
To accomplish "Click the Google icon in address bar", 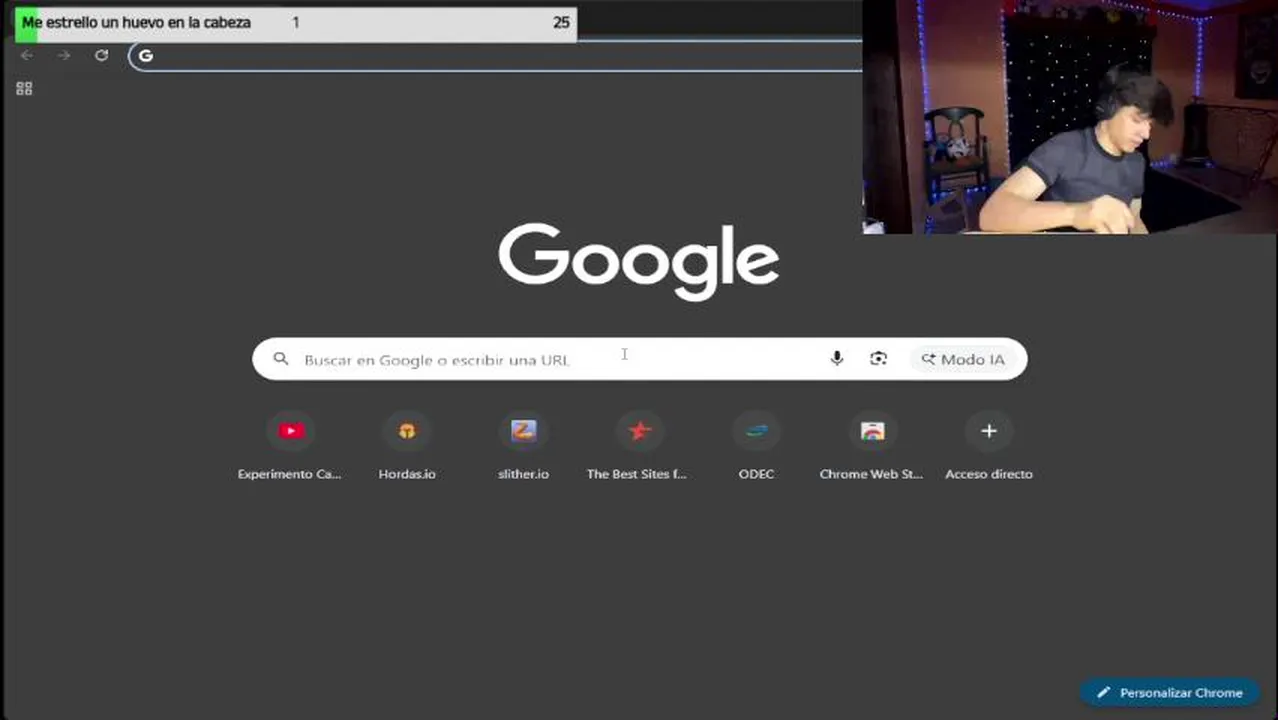I will tap(146, 55).
